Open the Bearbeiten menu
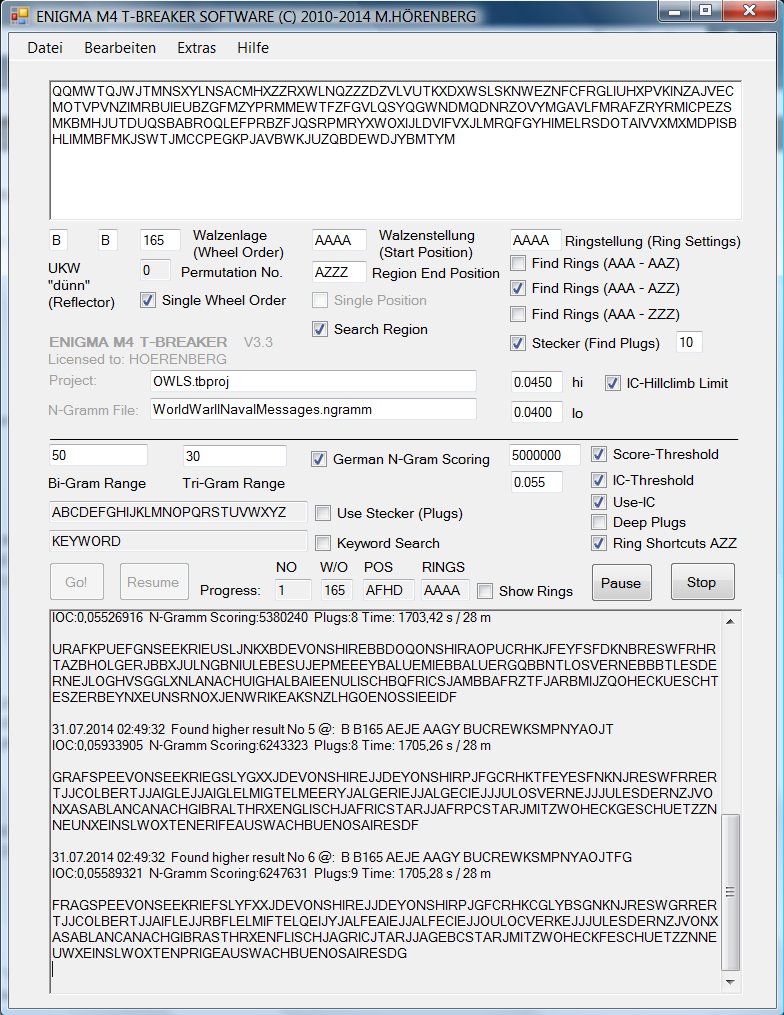This screenshot has width=784, height=1015. click(119, 47)
